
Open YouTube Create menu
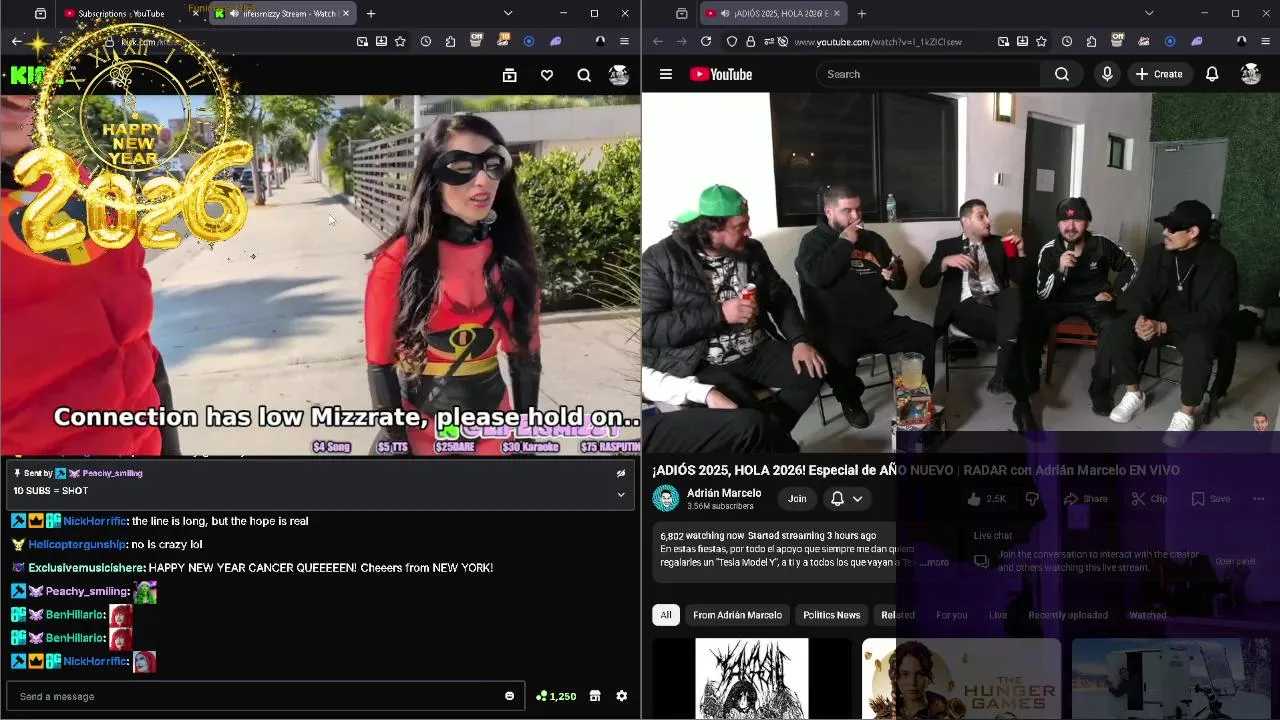[1159, 74]
